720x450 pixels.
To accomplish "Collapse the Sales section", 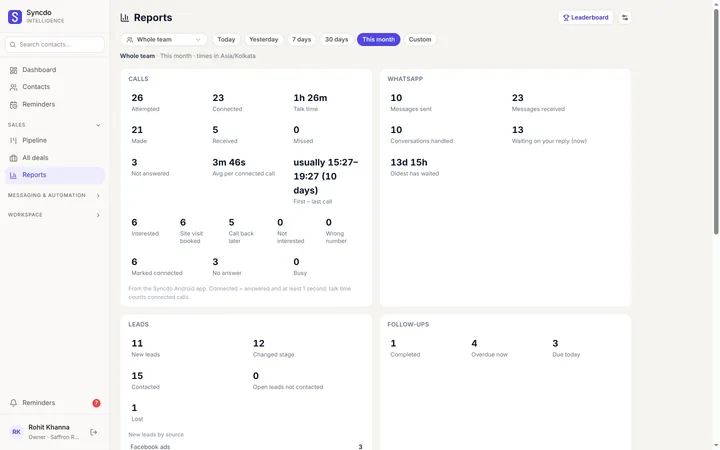I will coord(98,125).
